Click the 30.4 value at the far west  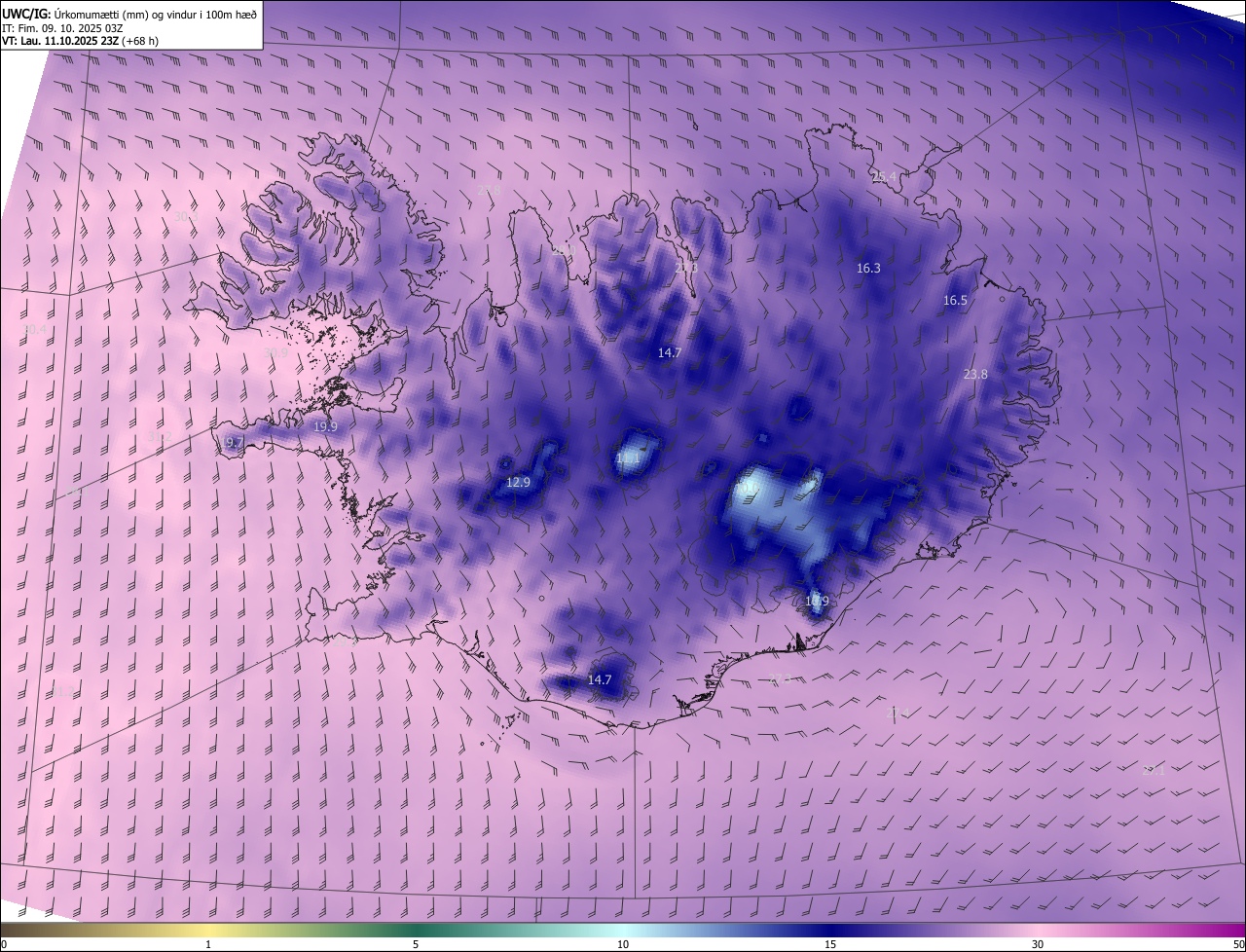[35, 330]
